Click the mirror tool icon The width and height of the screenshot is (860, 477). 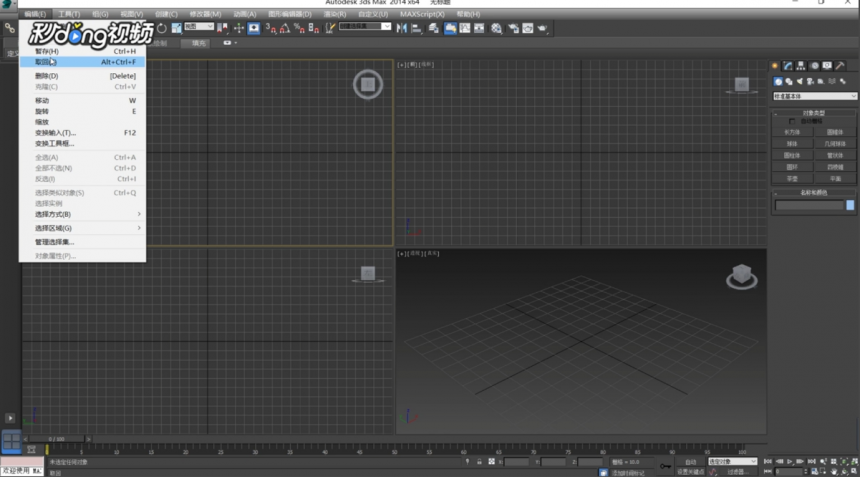click(402, 28)
